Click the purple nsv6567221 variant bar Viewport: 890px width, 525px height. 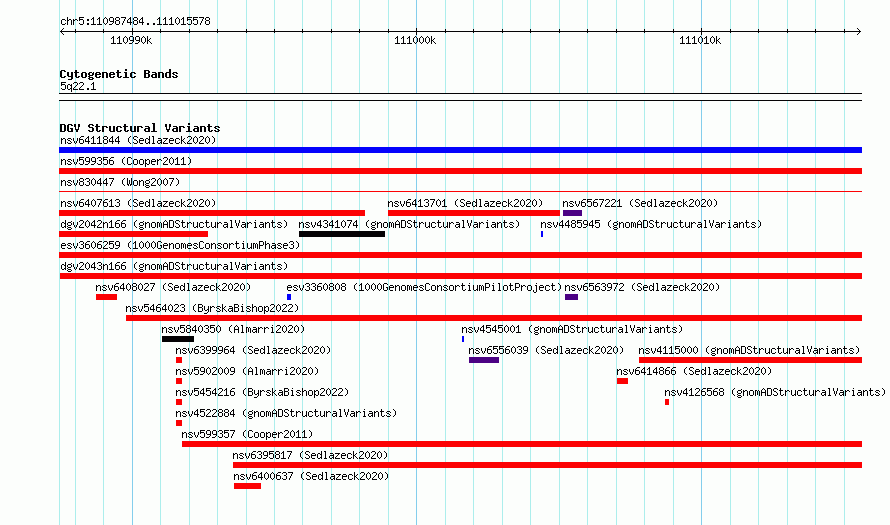(572, 213)
